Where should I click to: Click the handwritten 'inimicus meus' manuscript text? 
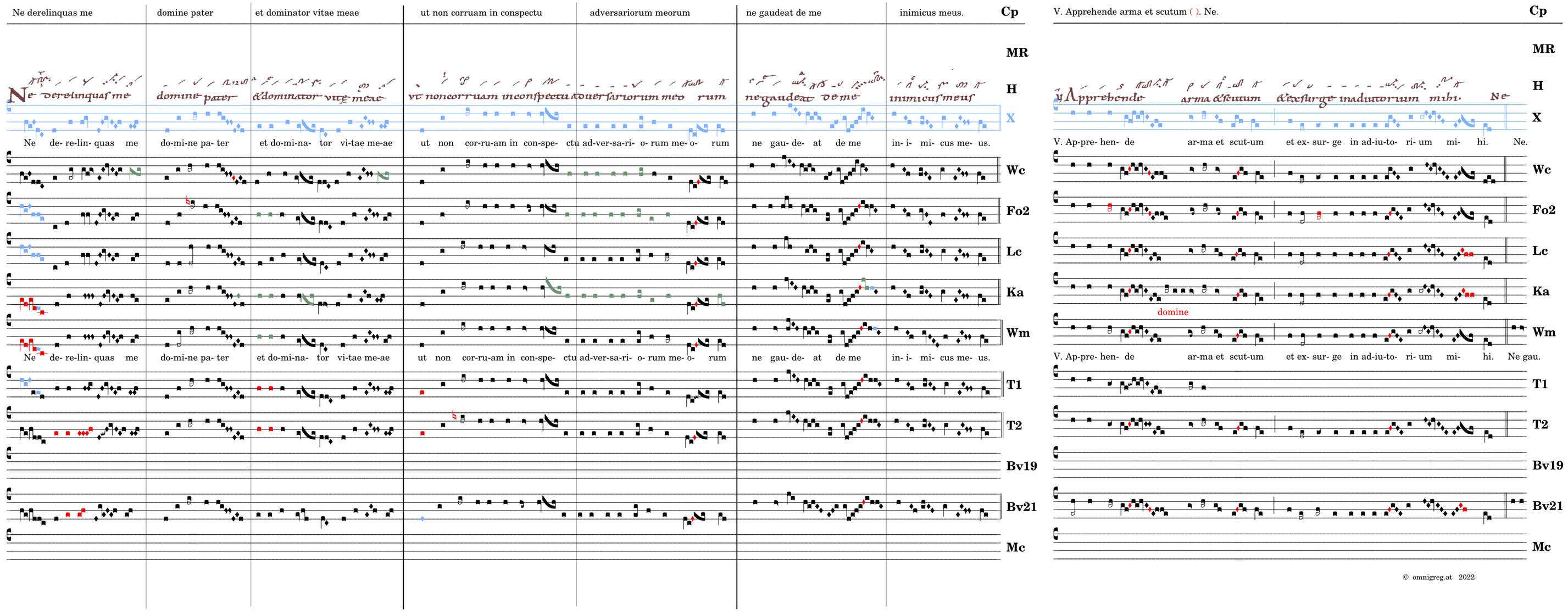click(x=931, y=97)
